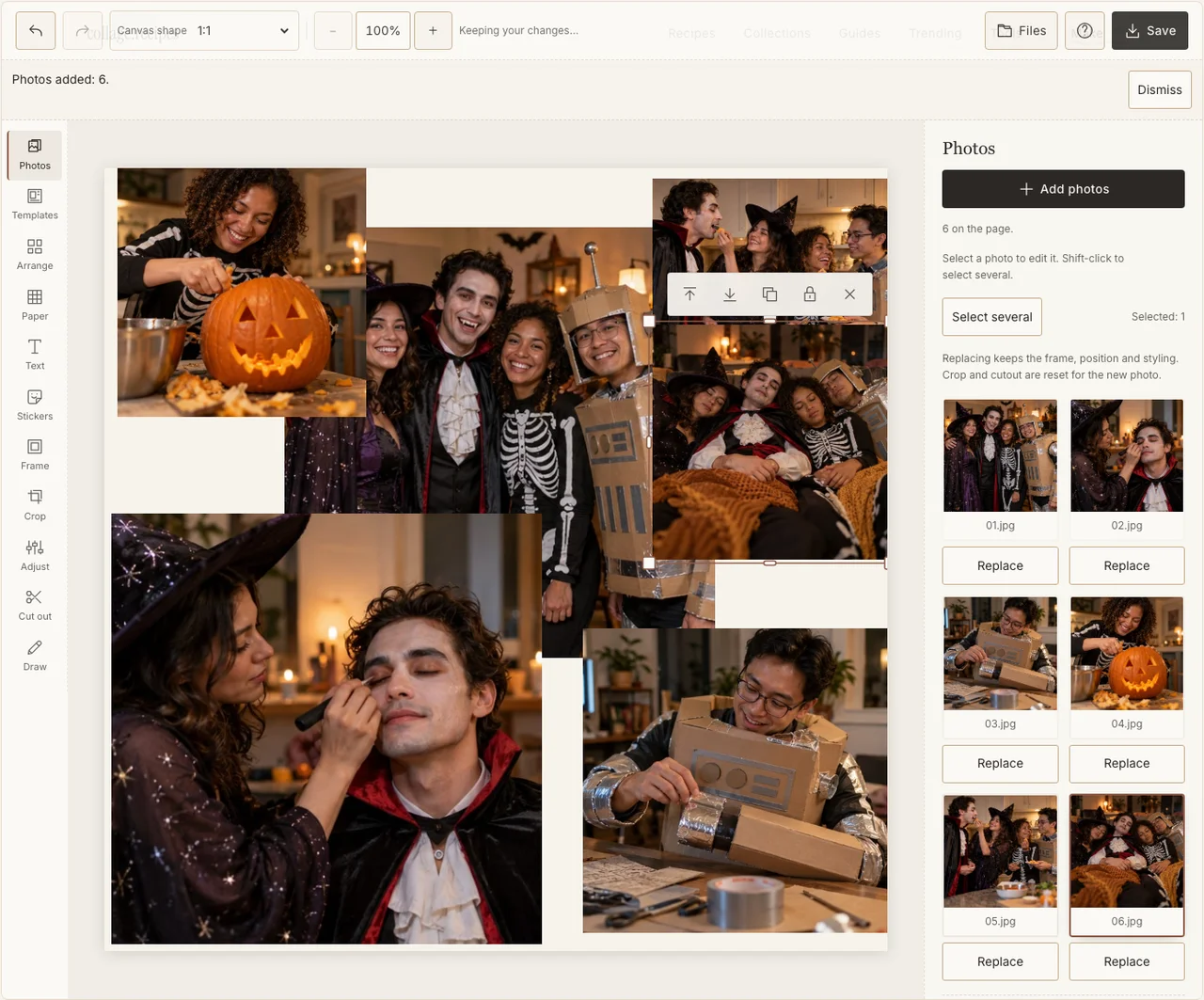The image size is (1204, 1000).
Task: Open the Adjust tool
Action: [x=35, y=556]
